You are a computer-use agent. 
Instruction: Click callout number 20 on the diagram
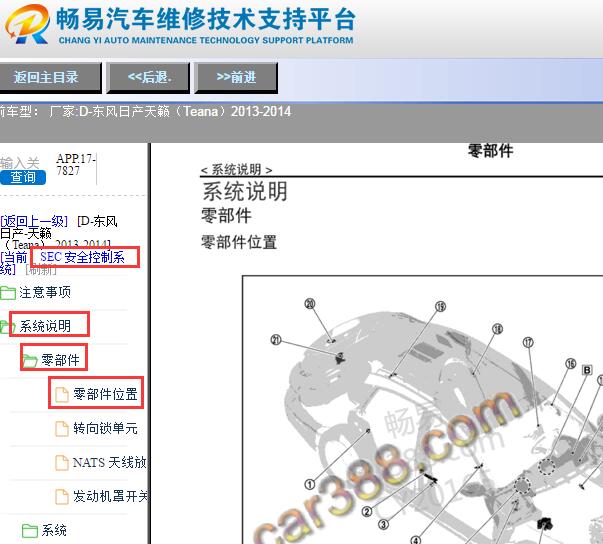pyautogui.click(x=310, y=304)
